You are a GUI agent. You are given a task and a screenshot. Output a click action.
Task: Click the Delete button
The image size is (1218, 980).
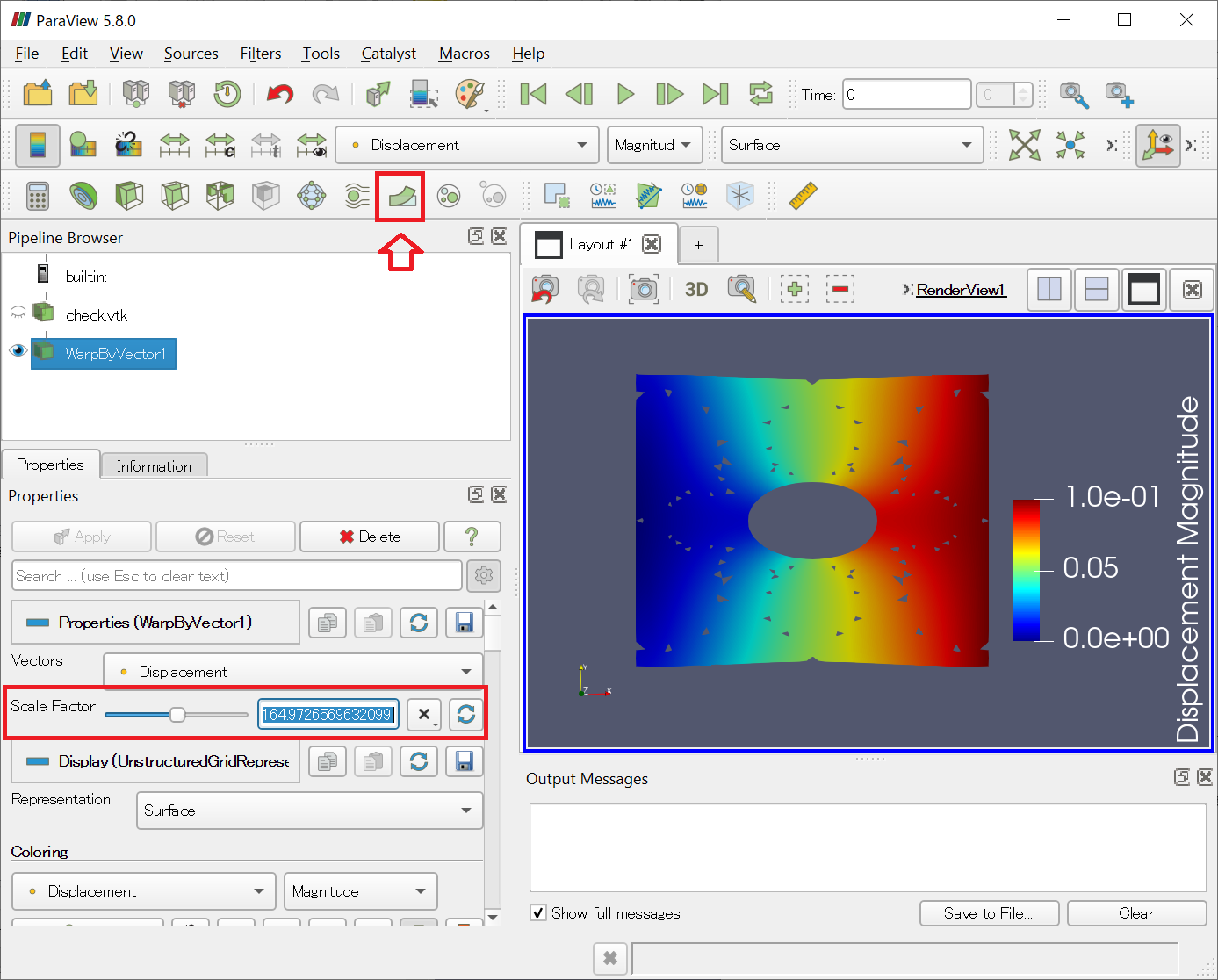tap(370, 537)
